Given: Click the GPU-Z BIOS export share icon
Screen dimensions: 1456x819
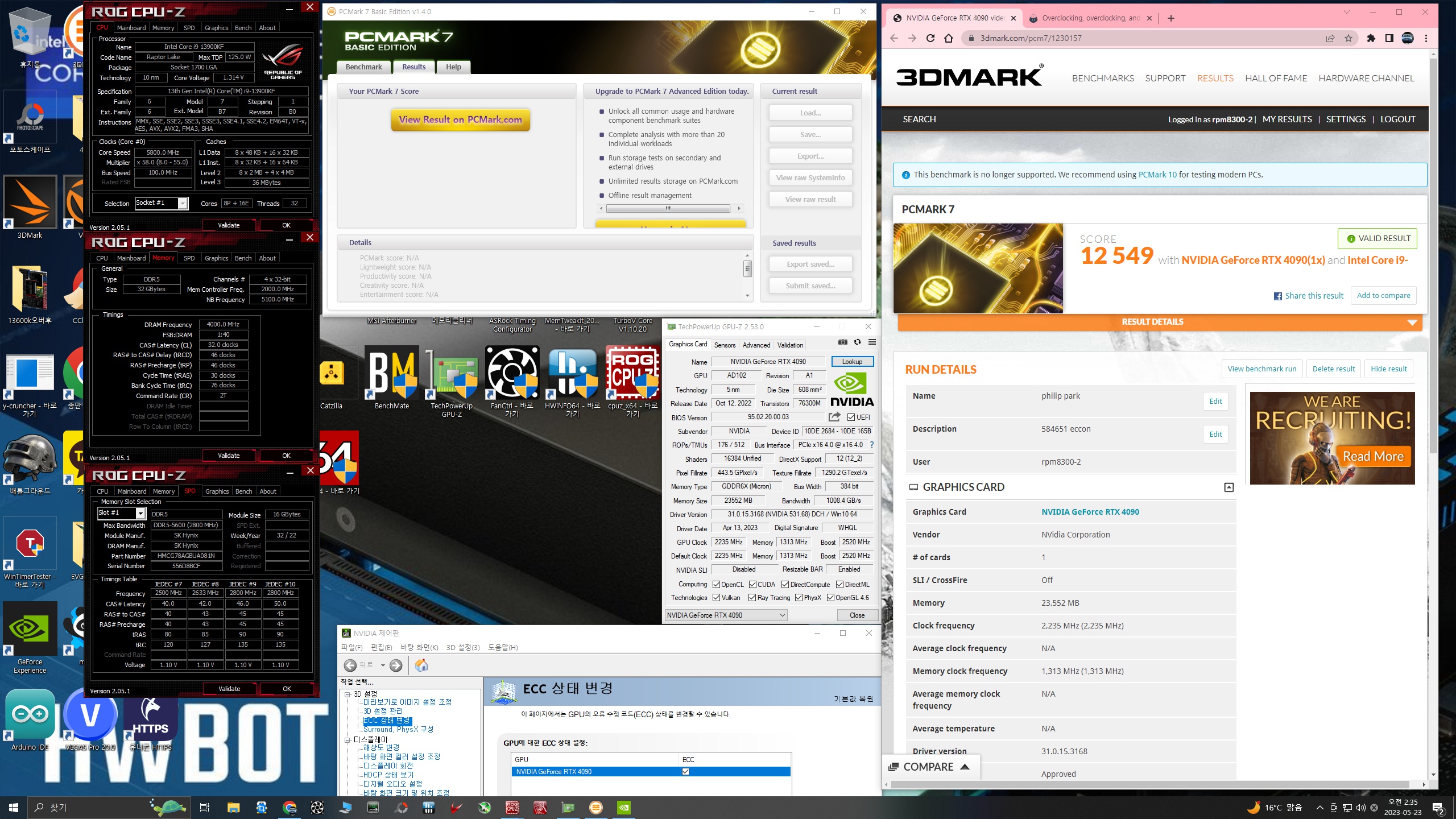Looking at the screenshot, I should point(834,417).
